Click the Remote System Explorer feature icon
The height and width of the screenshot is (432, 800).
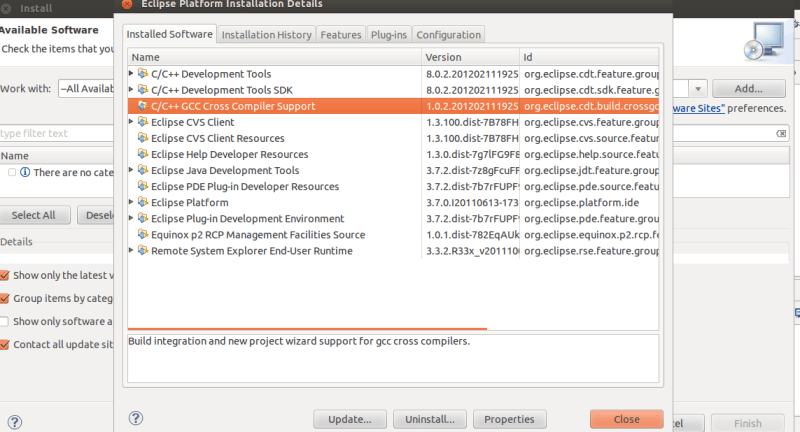click(143, 250)
